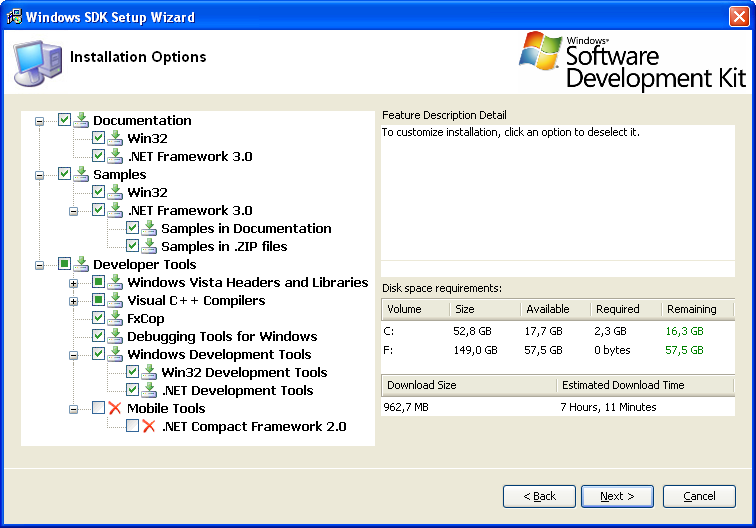Collapse the Documentation tree node
Viewport: 756px width, 528px height.
click(x=40, y=121)
